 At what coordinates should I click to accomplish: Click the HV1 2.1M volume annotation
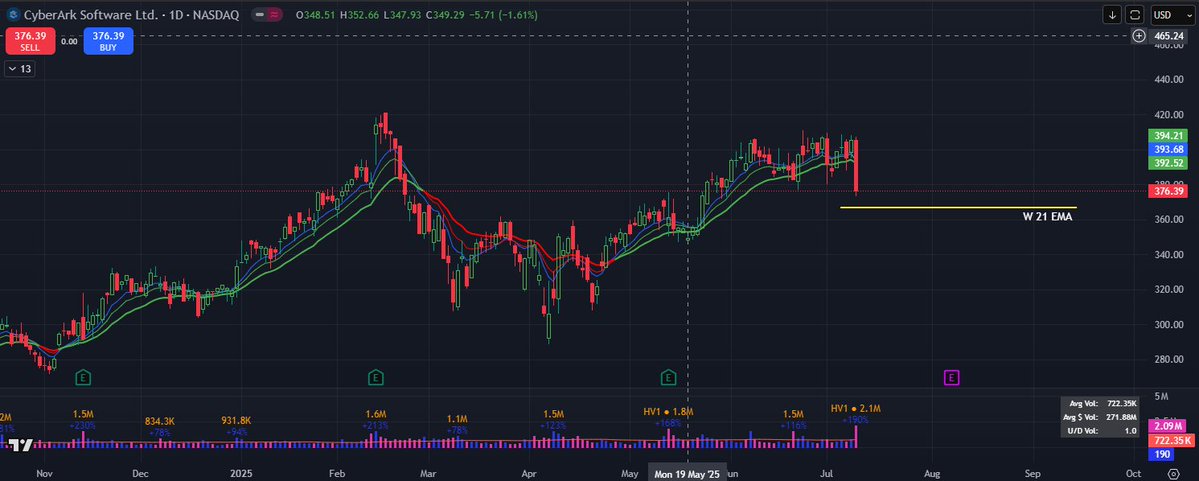click(x=856, y=409)
